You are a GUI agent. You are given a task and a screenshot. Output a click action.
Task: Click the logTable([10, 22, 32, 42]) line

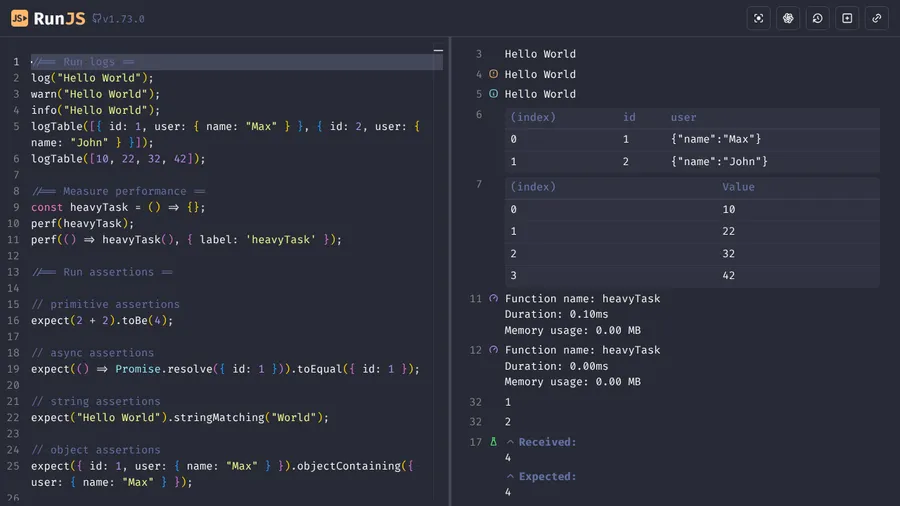(118, 159)
